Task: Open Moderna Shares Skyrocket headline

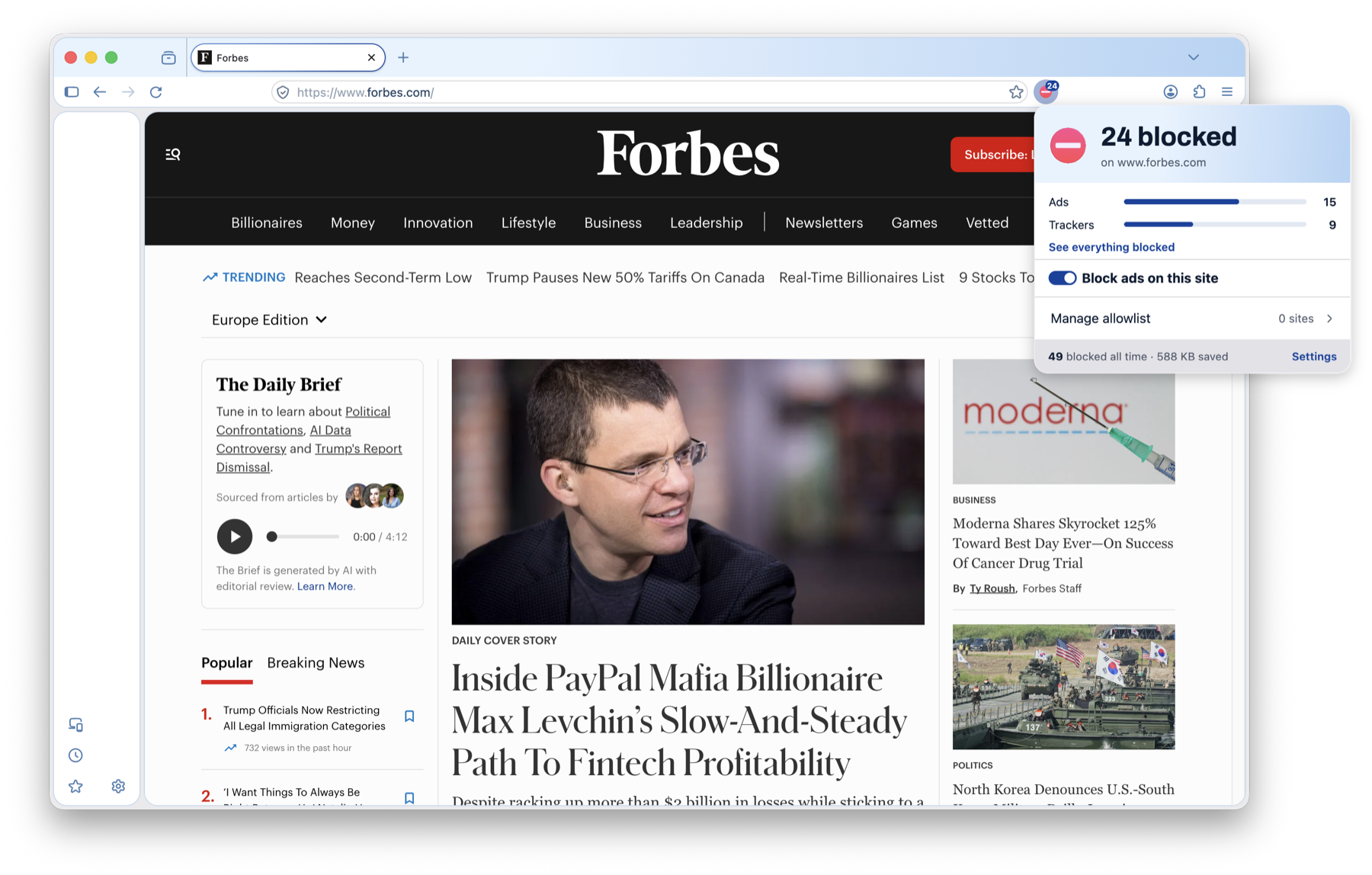Action: (1063, 543)
